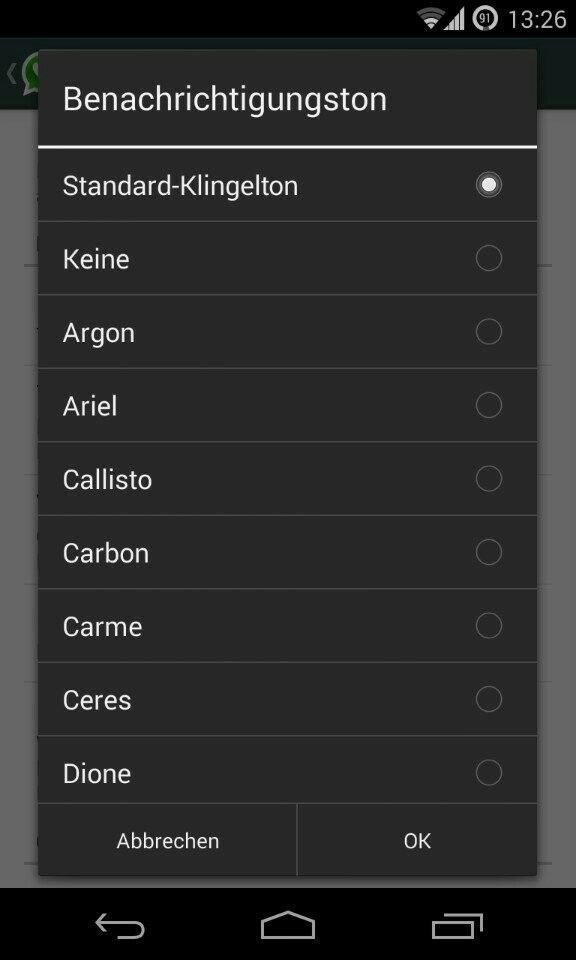Select the Keine radio button
The height and width of the screenshot is (960, 576).
coord(488,258)
